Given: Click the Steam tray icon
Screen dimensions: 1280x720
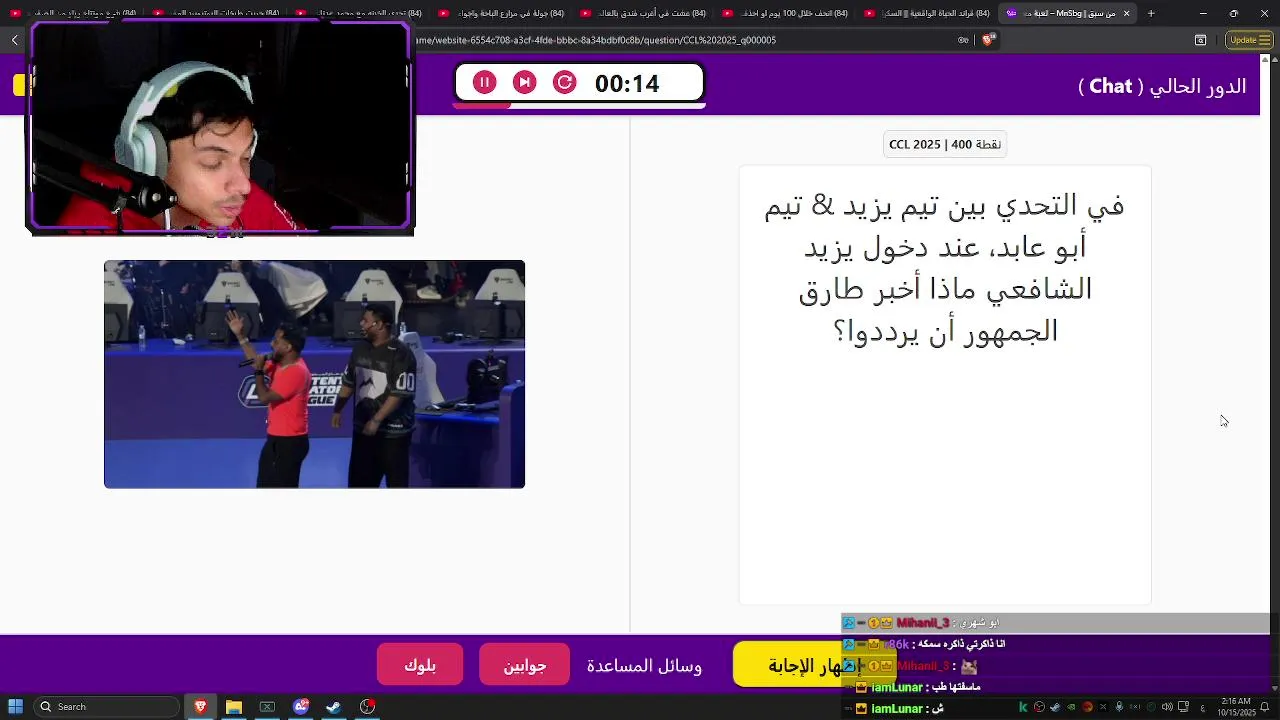Looking at the screenshot, I should click(x=1055, y=707).
